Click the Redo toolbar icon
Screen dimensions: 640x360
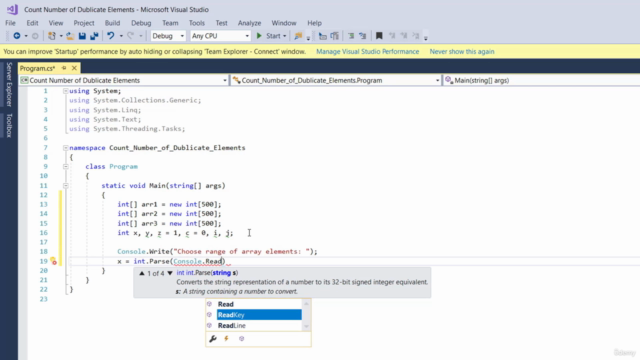(x=131, y=36)
